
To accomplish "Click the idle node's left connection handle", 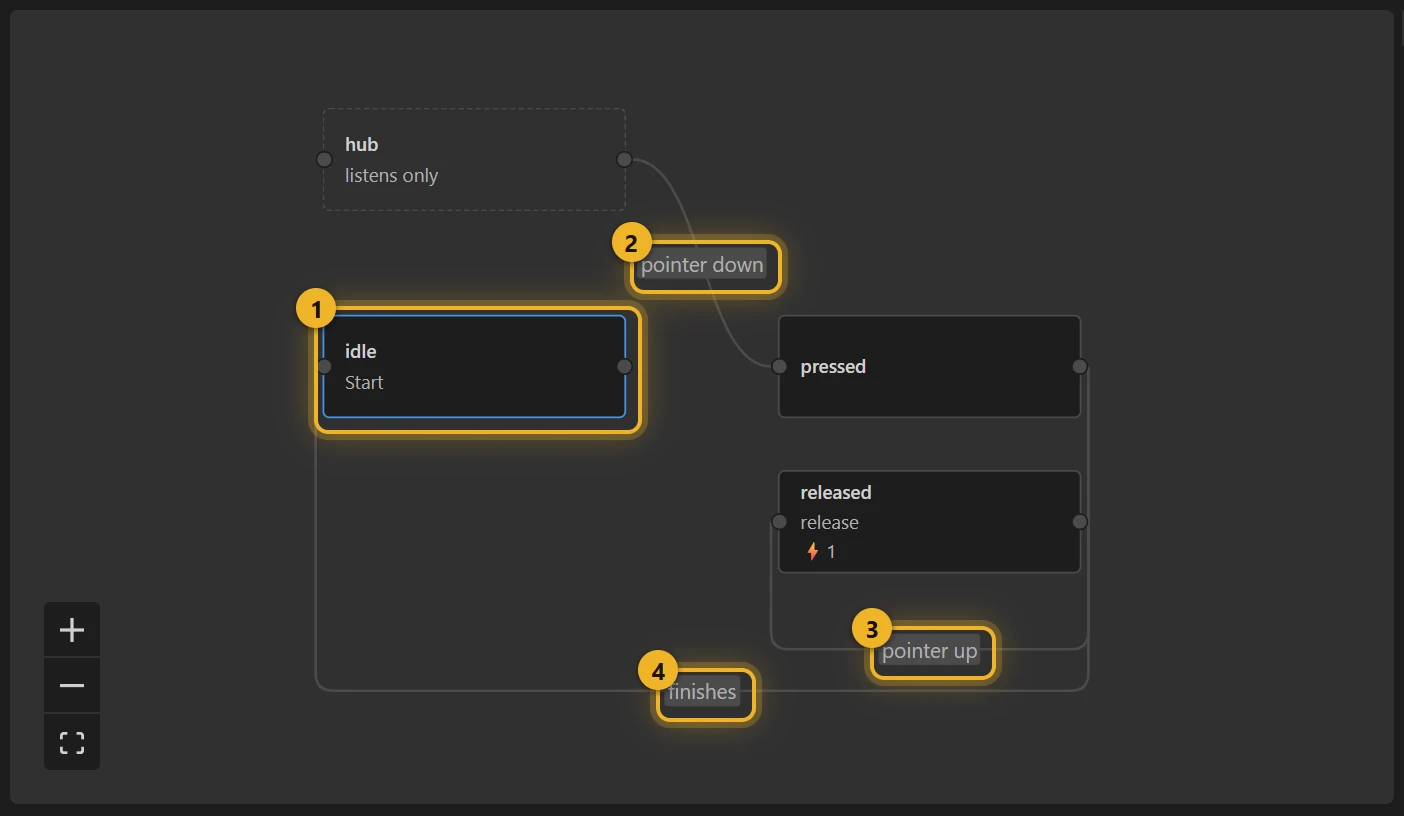I will [324, 367].
